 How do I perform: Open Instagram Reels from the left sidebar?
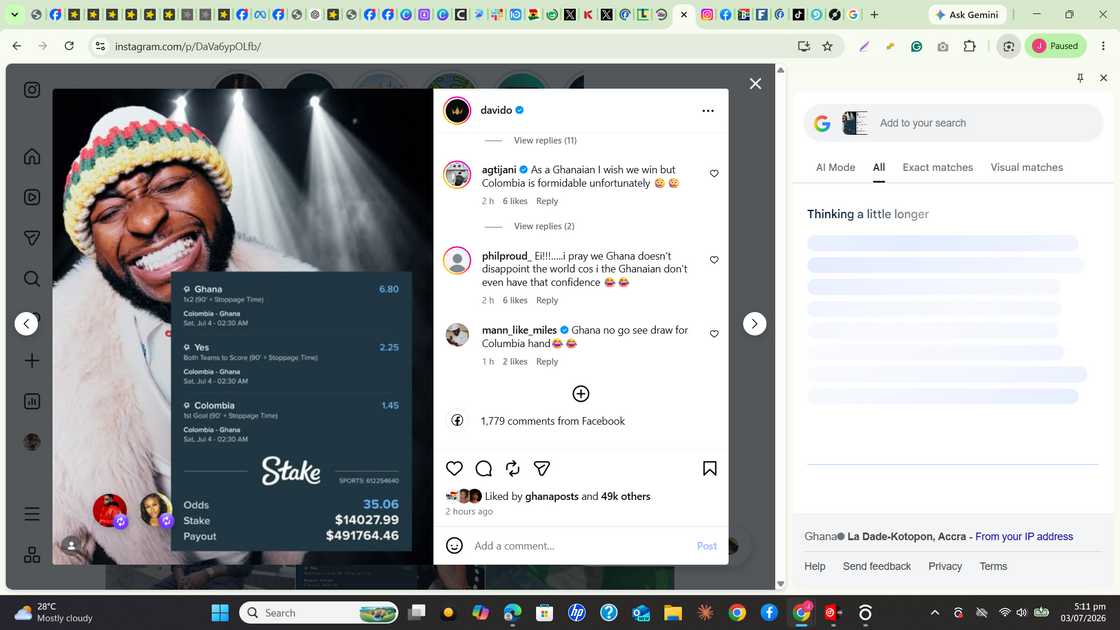[32, 197]
